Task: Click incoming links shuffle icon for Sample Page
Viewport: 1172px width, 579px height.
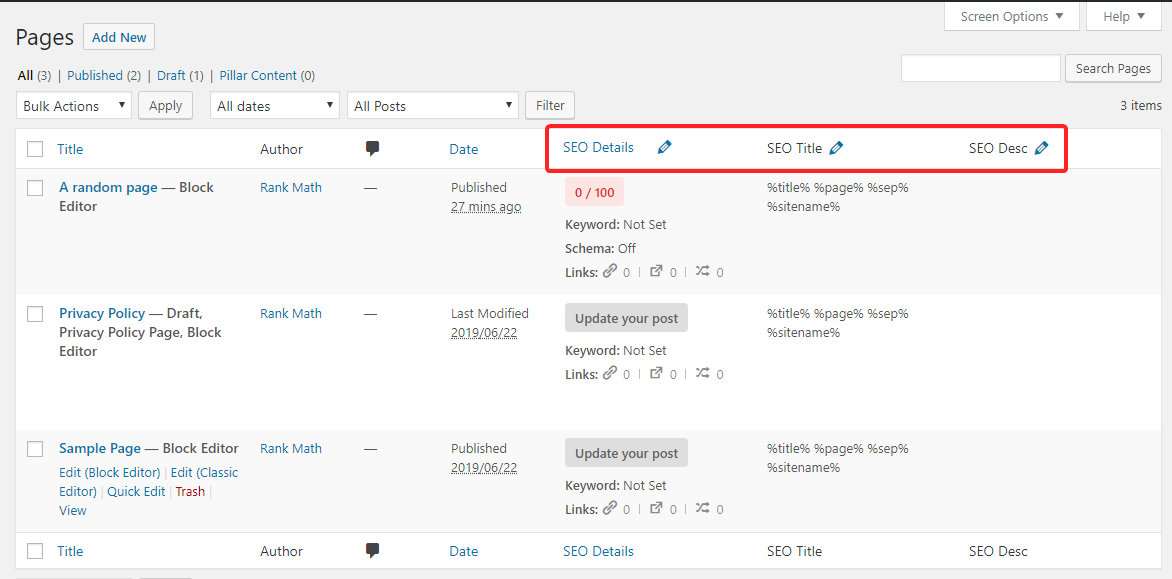Action: click(702, 508)
